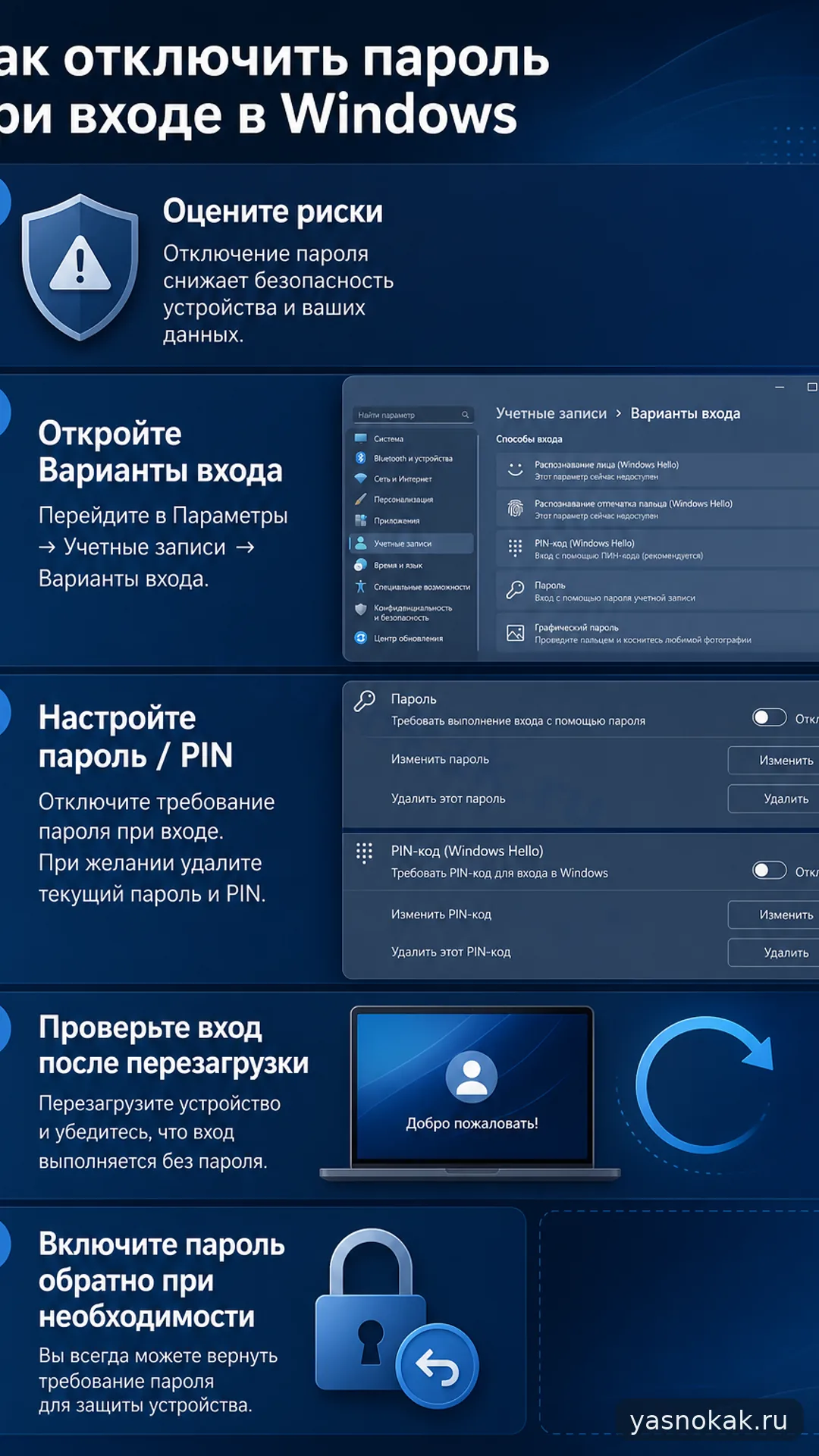This screenshot has width=819, height=1456.
Task: Click Удалить button next to Удалить этот пароль
Action: click(773, 799)
